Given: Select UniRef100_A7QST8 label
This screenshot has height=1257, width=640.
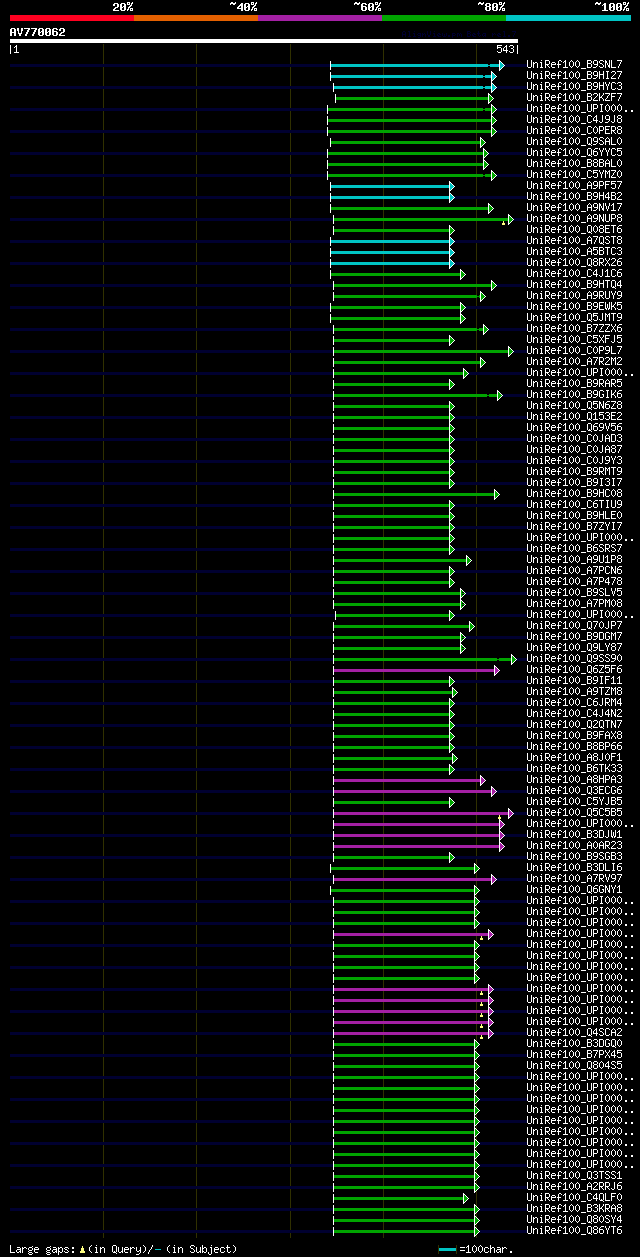Looking at the screenshot, I should (574, 241).
